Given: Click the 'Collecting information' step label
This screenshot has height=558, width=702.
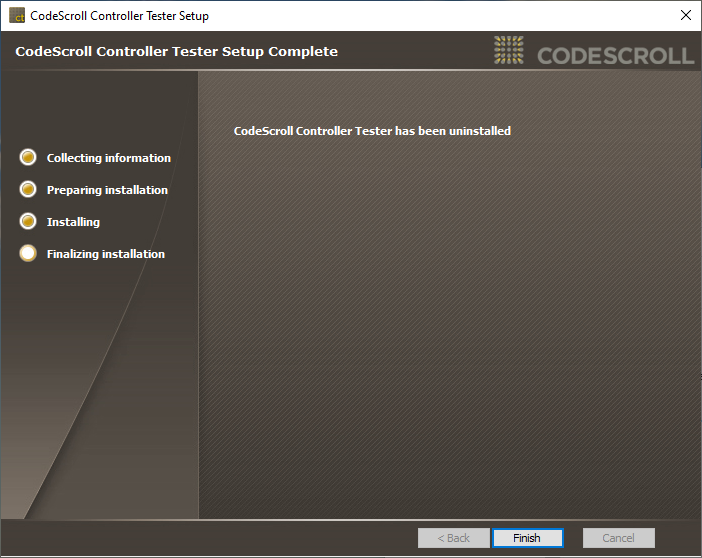Looking at the screenshot, I should pyautogui.click(x=109, y=158).
